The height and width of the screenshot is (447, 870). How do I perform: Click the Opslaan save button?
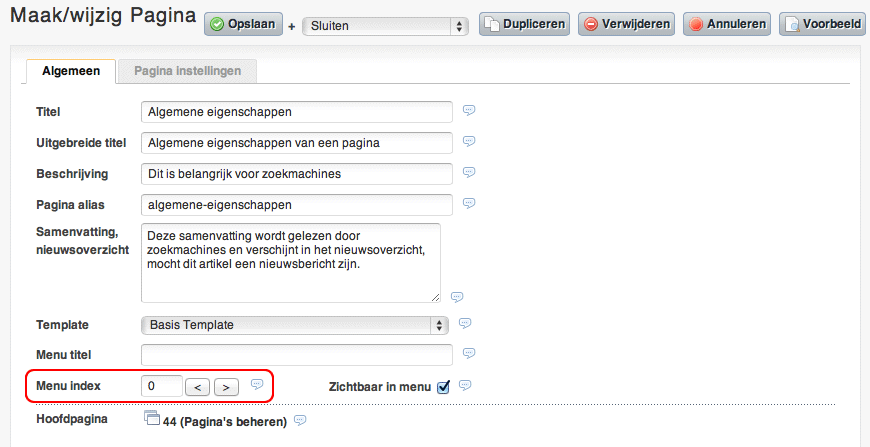(243, 24)
